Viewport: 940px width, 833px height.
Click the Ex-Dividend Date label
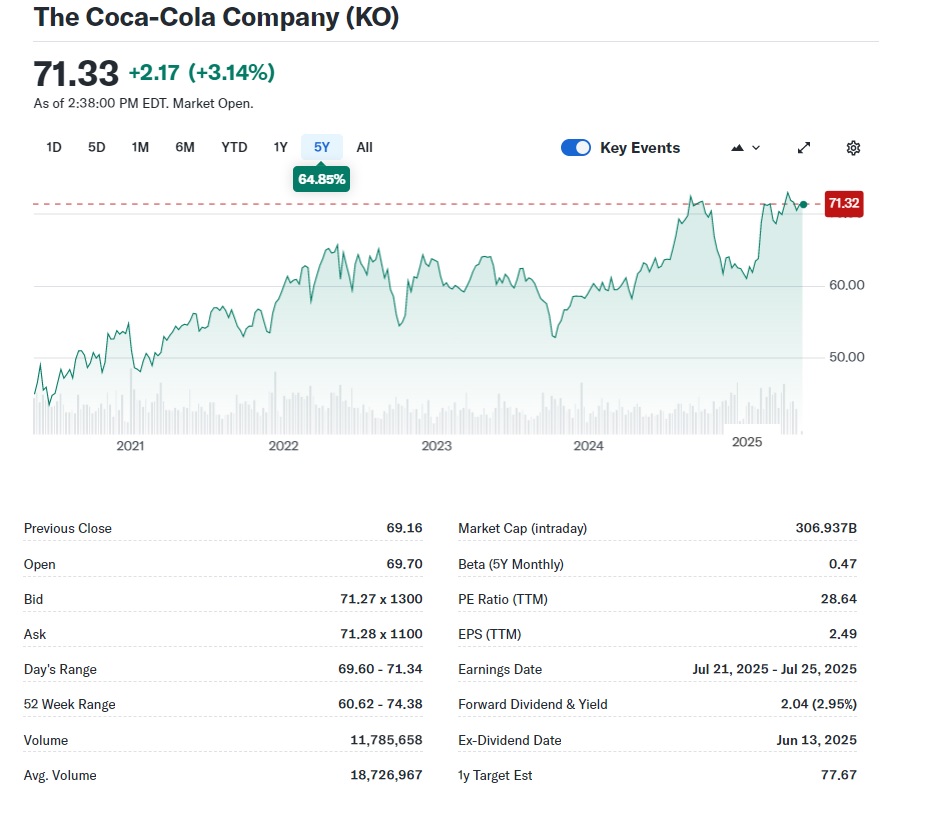click(x=510, y=740)
